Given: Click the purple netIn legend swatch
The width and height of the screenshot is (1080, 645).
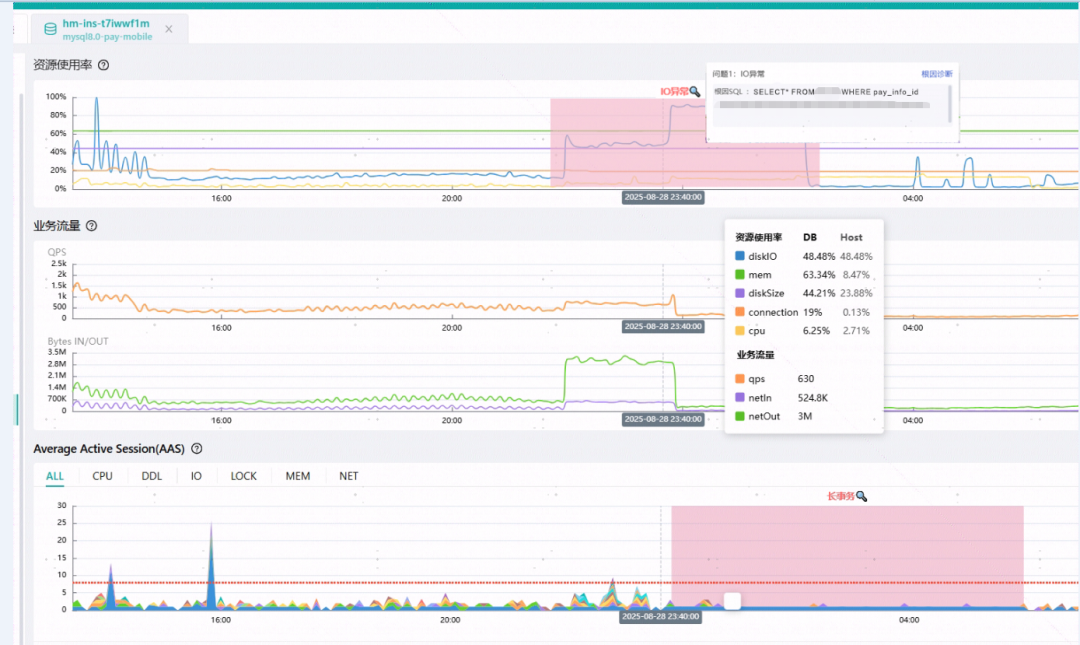Looking at the screenshot, I should 740,398.
